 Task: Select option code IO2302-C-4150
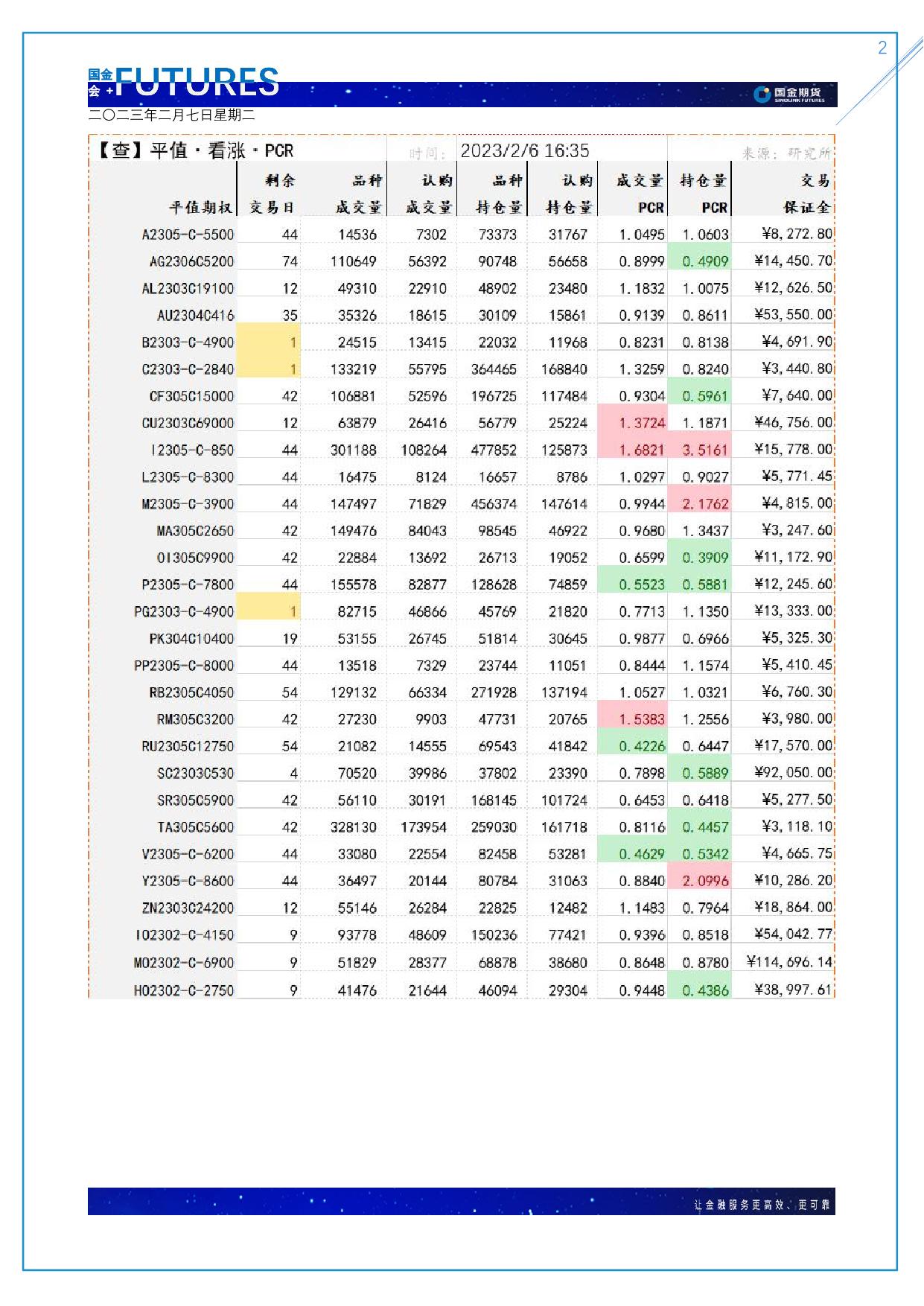(x=184, y=935)
